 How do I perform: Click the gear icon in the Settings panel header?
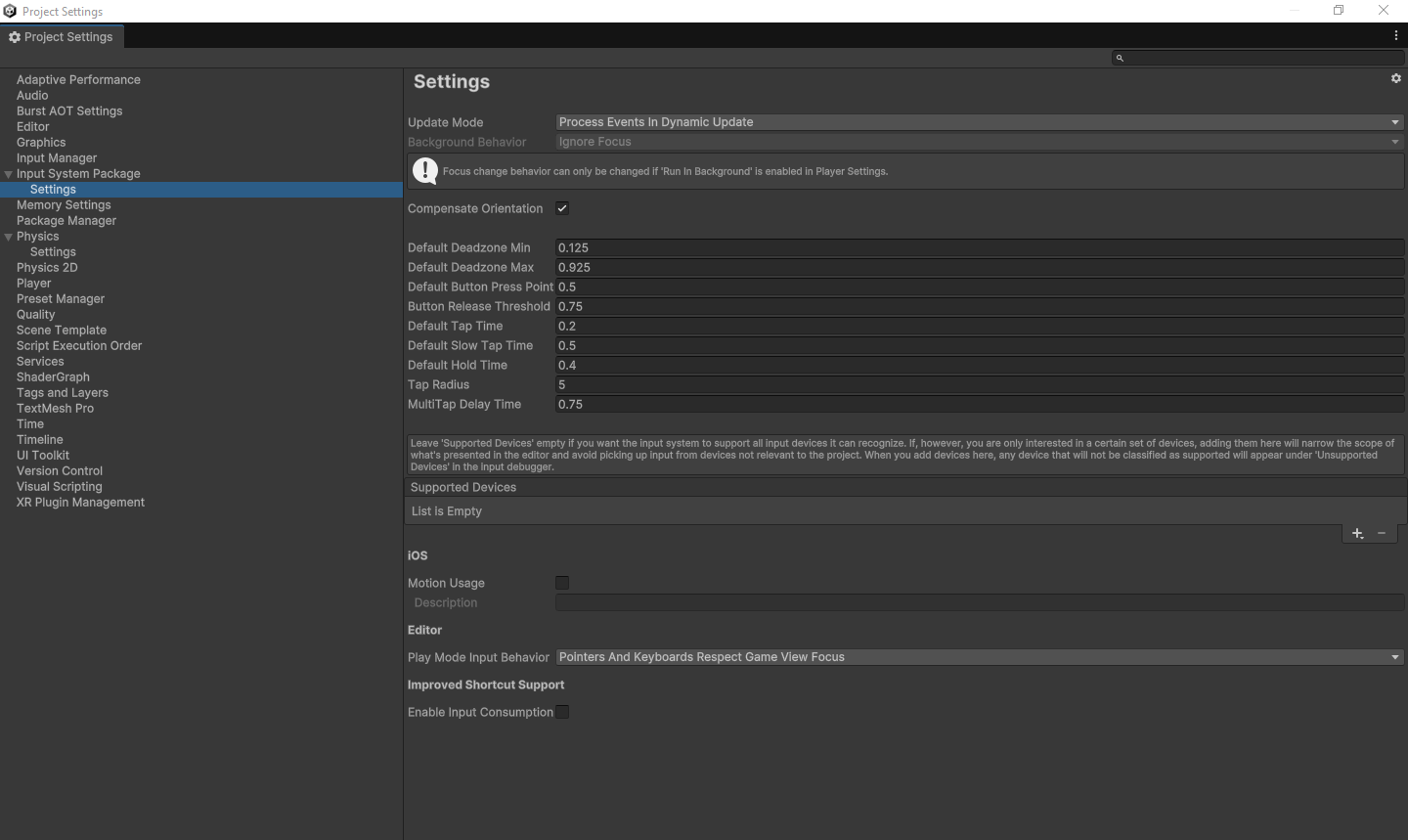1395,78
